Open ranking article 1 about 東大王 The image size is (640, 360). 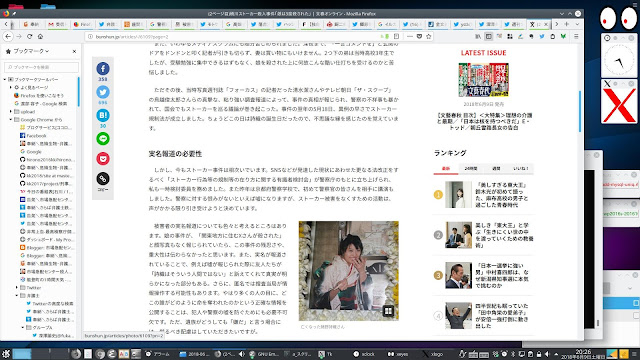pyautogui.click(x=502, y=195)
